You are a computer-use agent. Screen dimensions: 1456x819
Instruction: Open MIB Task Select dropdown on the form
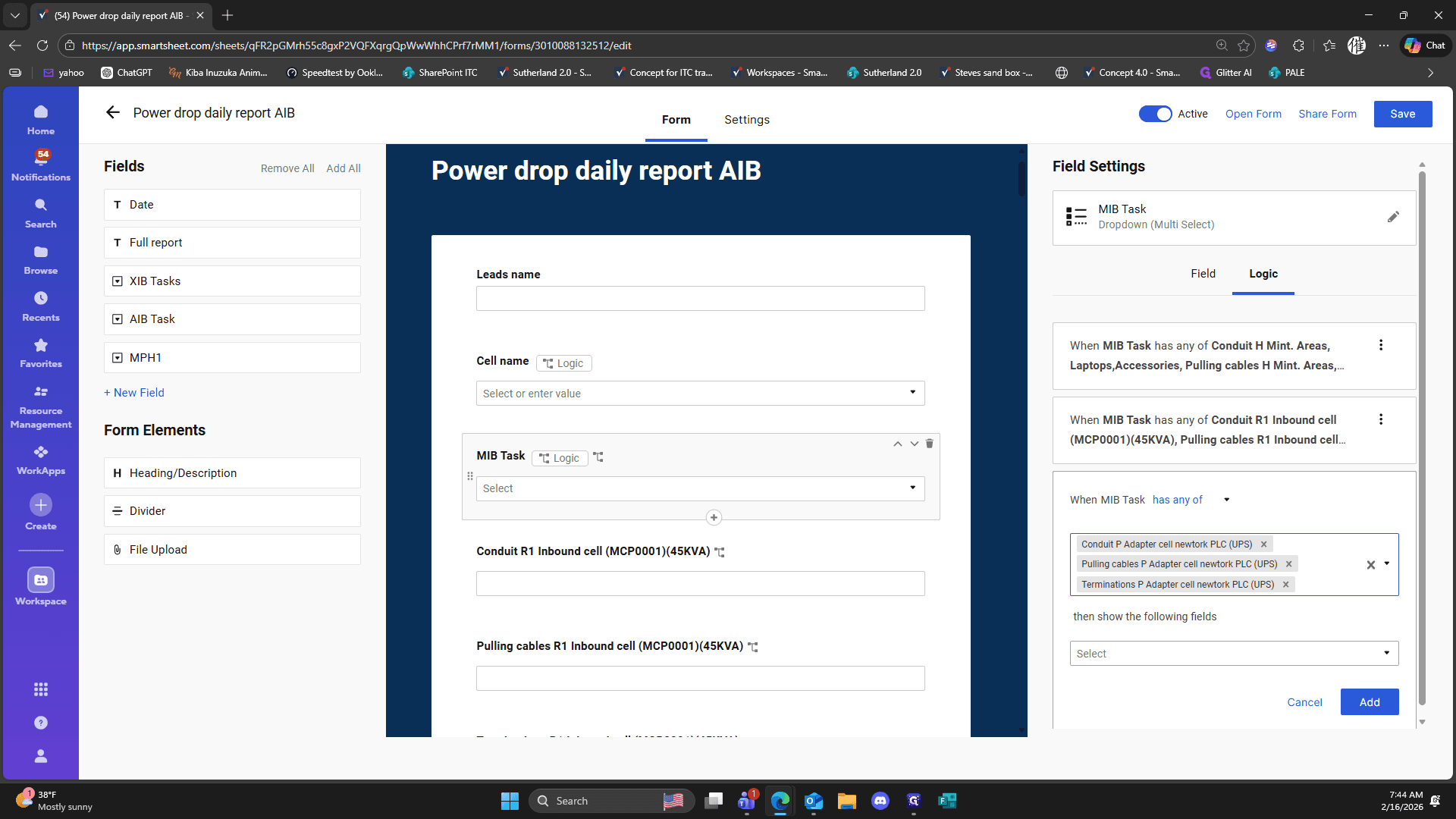click(700, 488)
